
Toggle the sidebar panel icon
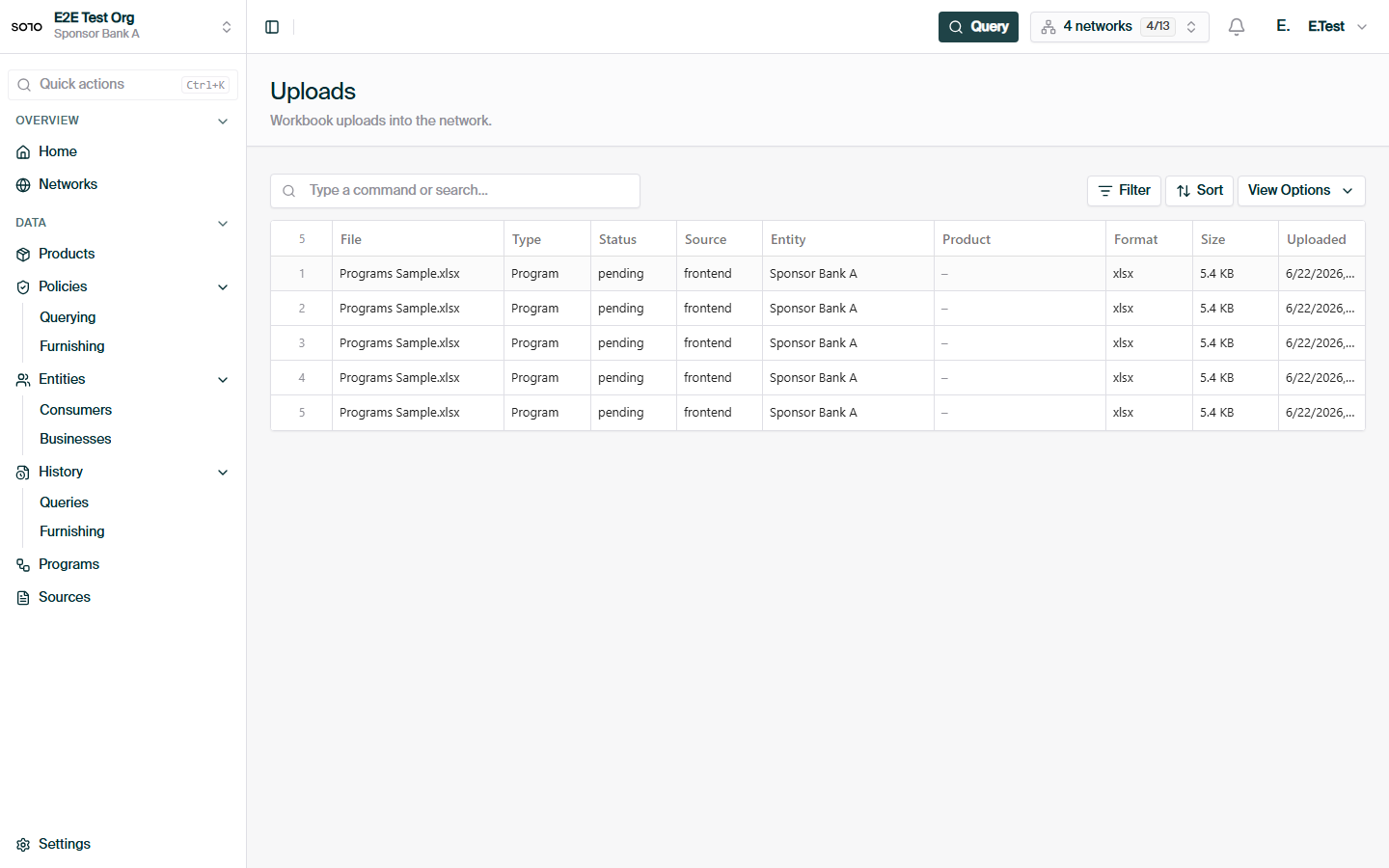[272, 27]
